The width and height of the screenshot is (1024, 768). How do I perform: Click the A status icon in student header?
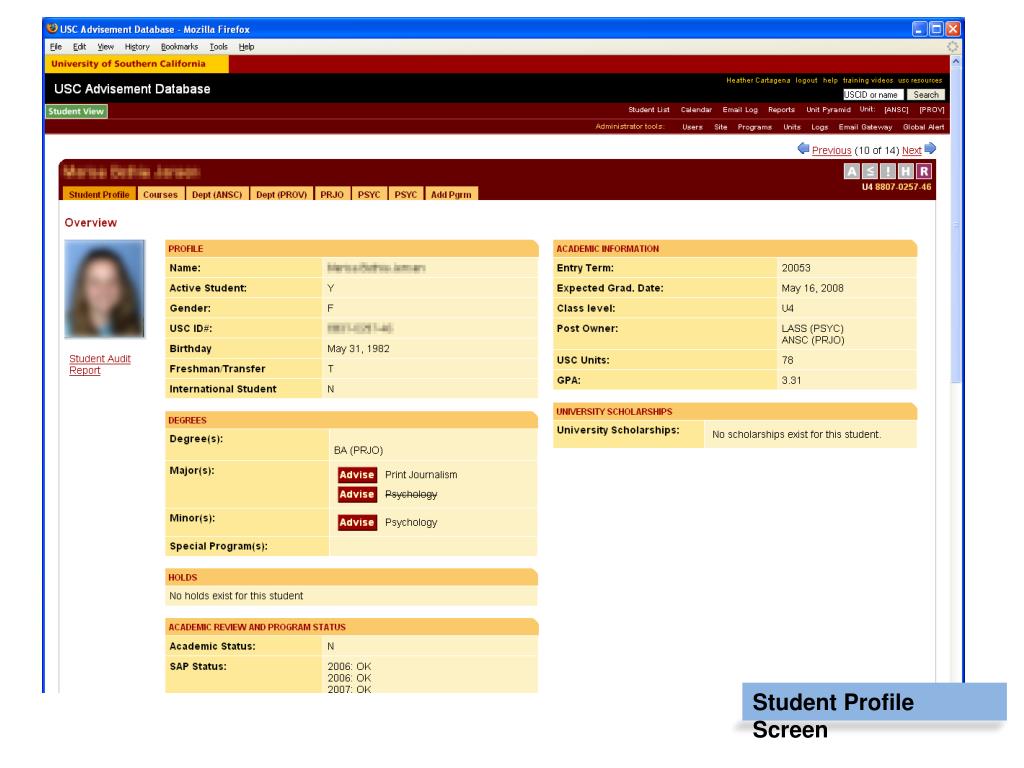click(852, 171)
